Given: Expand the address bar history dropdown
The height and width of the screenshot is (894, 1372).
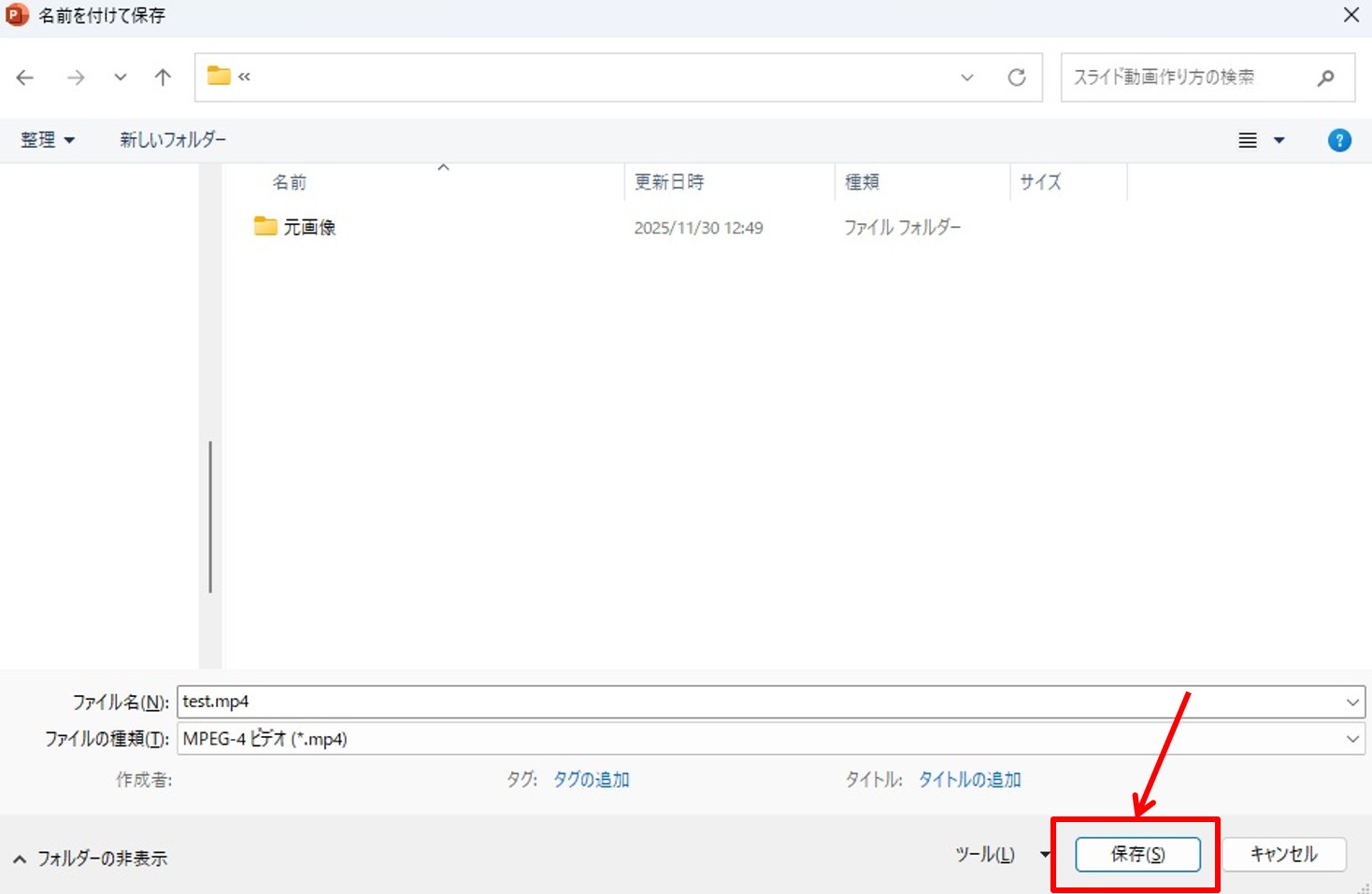Looking at the screenshot, I should point(967,78).
